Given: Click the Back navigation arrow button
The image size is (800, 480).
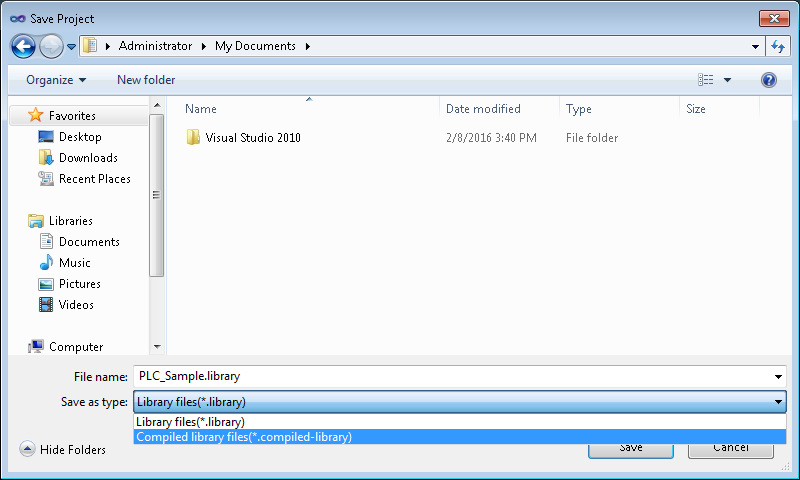Looking at the screenshot, I should pos(23,47).
